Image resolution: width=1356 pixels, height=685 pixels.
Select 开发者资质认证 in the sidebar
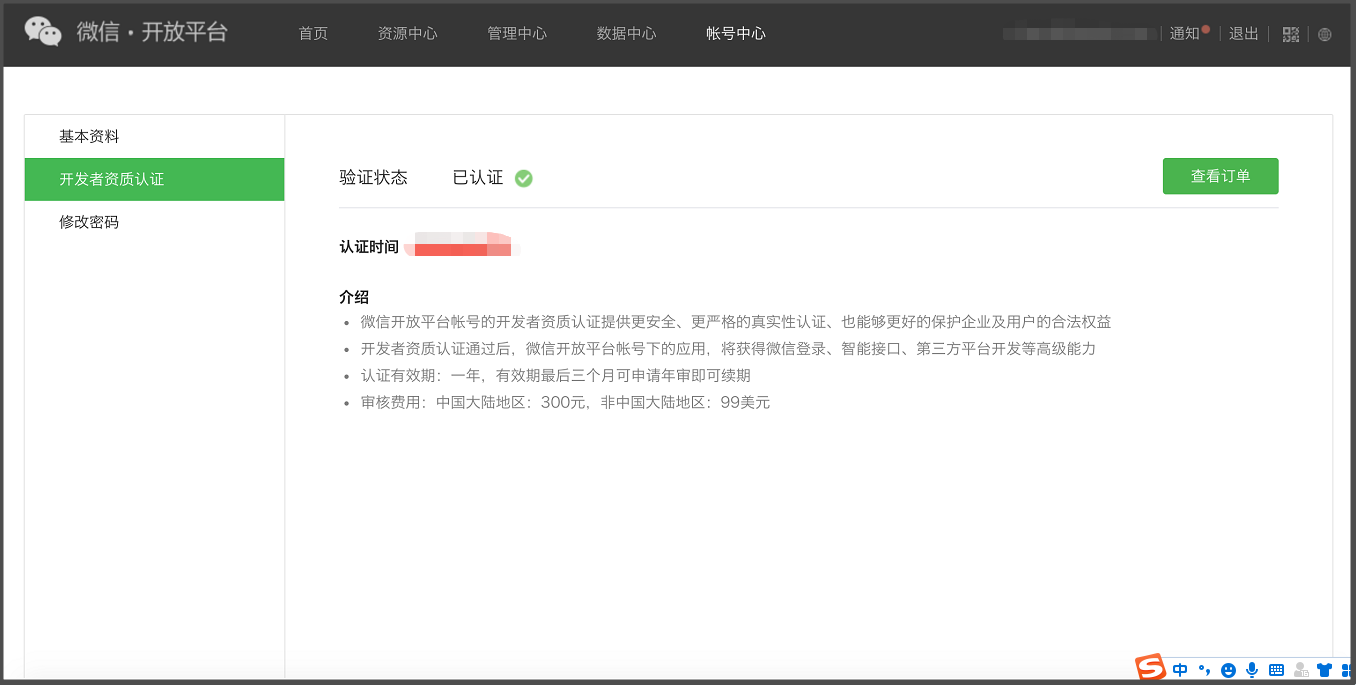click(154, 179)
